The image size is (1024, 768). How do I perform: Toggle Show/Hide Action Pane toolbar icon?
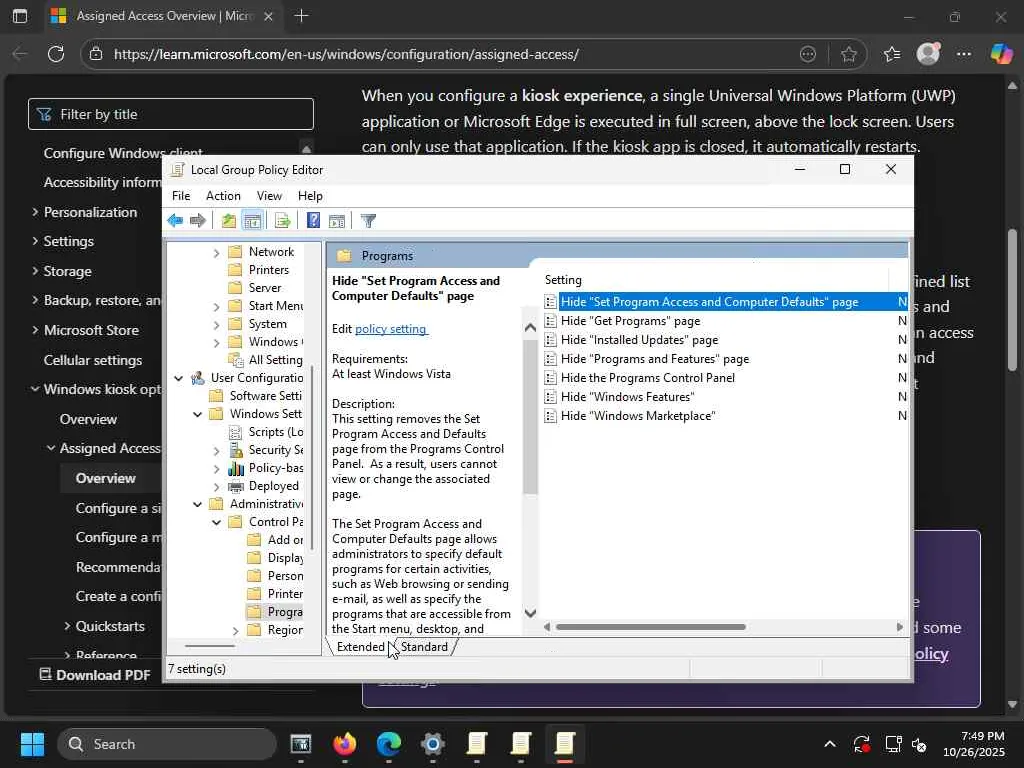coord(337,221)
